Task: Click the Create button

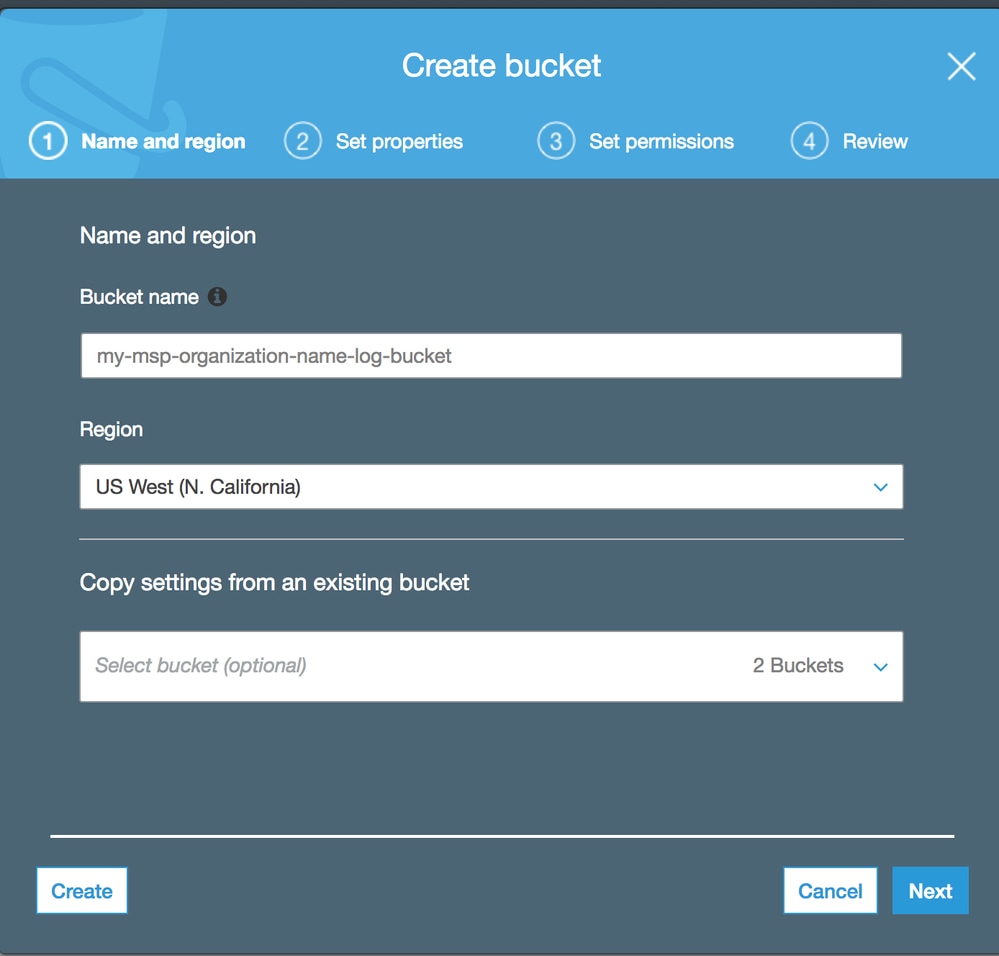Action: [x=82, y=890]
